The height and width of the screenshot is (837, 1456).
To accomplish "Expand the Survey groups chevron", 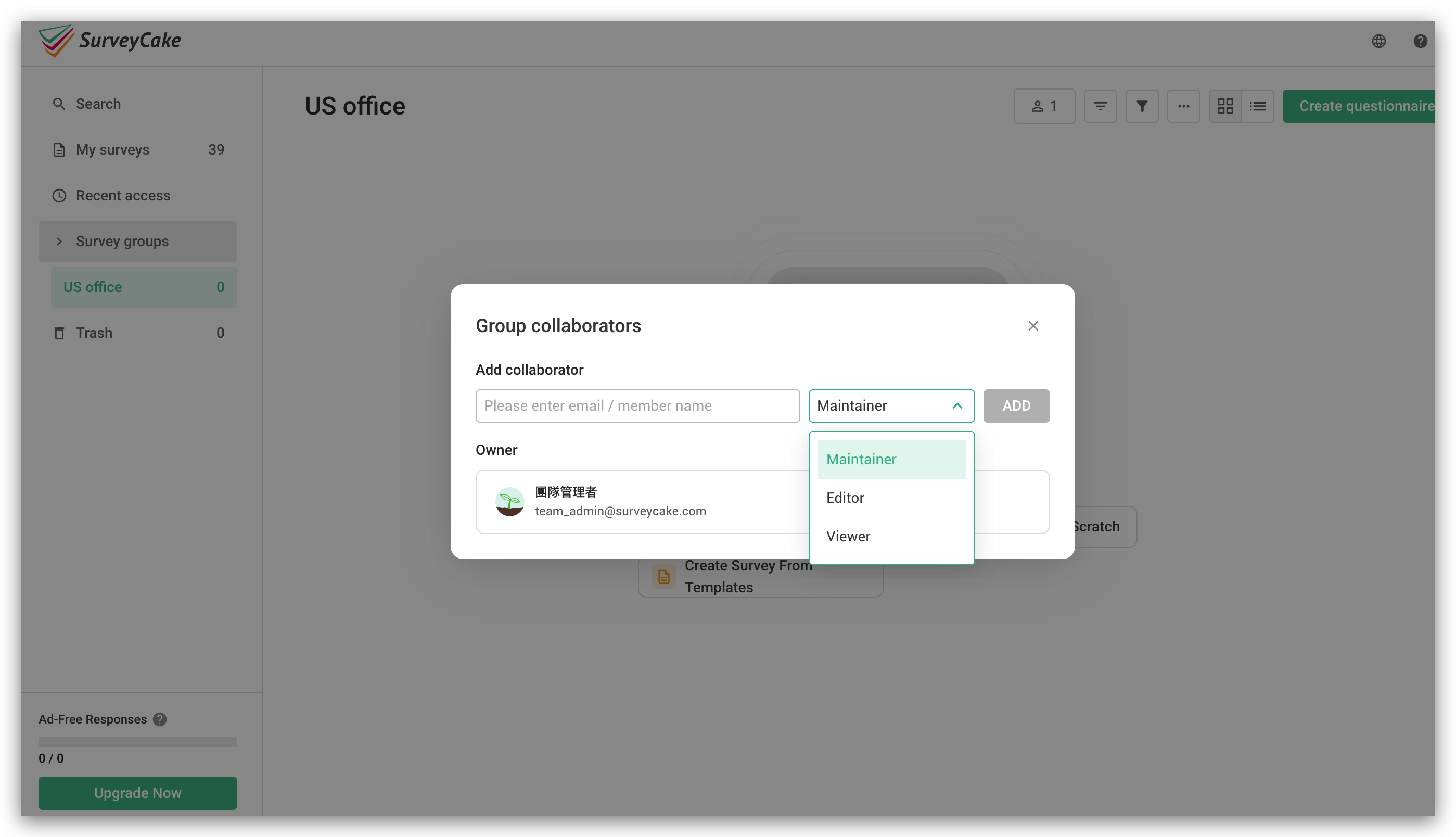I will (x=59, y=242).
